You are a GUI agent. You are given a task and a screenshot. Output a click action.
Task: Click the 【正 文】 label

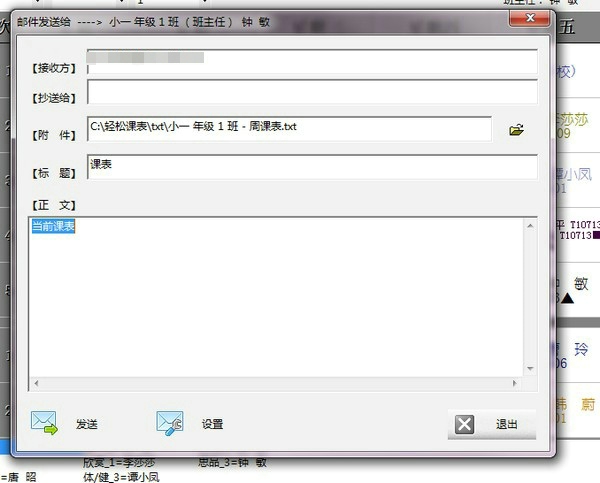[x=54, y=206]
